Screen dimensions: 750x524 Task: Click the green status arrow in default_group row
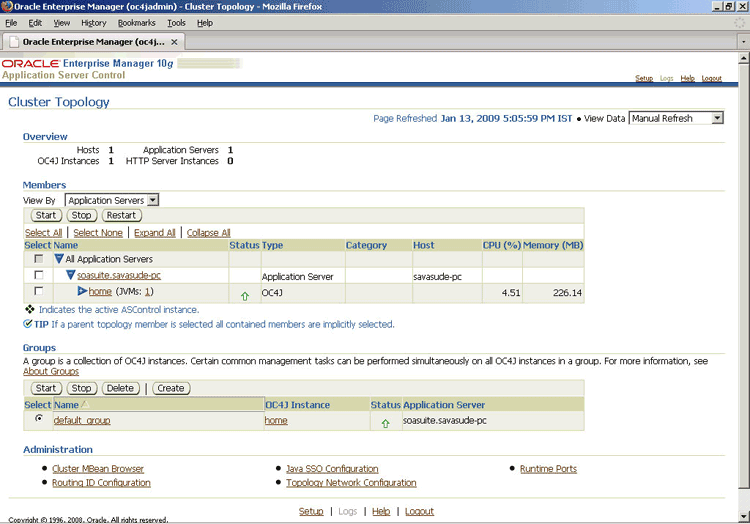coord(386,424)
